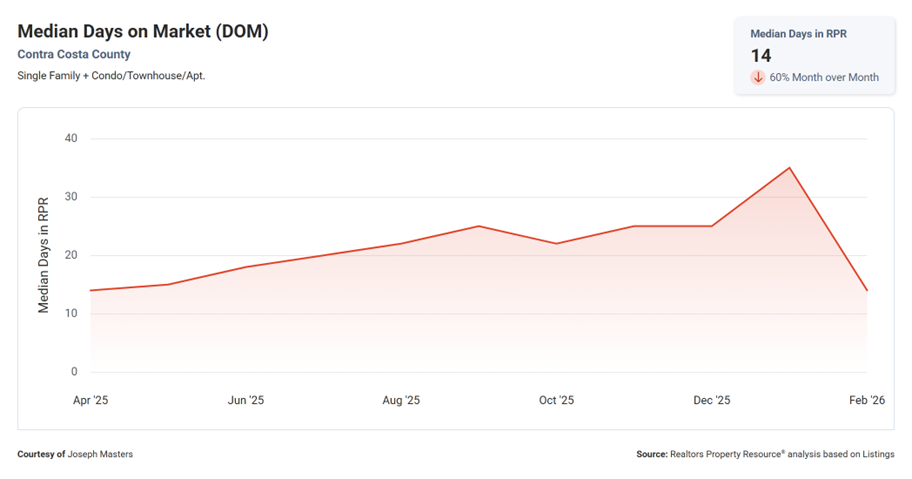The image size is (912, 479).
Task: Click the 0 y-axis tick label
Action: point(74,372)
